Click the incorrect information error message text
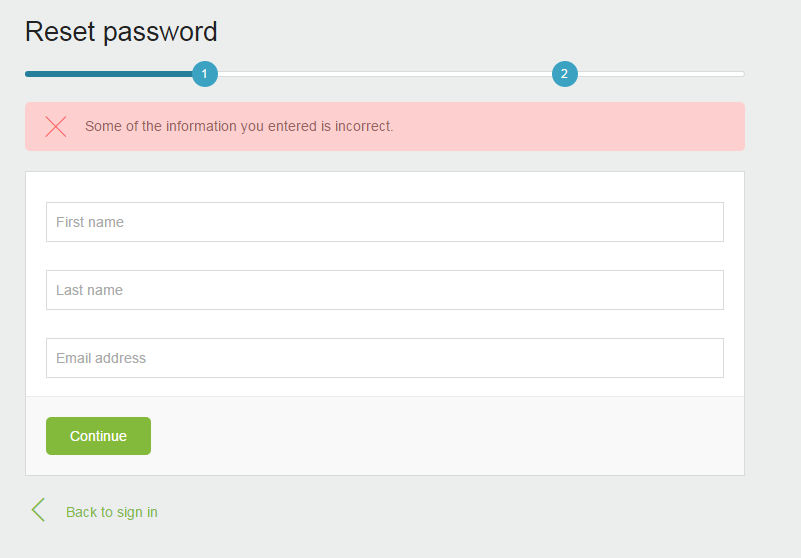The height and width of the screenshot is (558, 801). pyautogui.click(x=239, y=127)
